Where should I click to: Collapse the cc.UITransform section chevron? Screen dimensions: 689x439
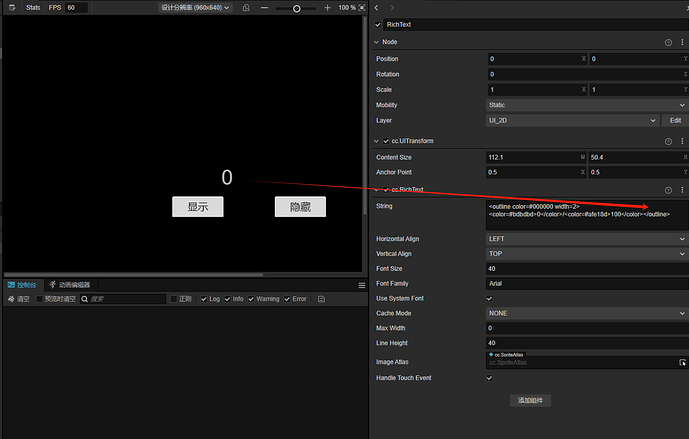pos(376,141)
